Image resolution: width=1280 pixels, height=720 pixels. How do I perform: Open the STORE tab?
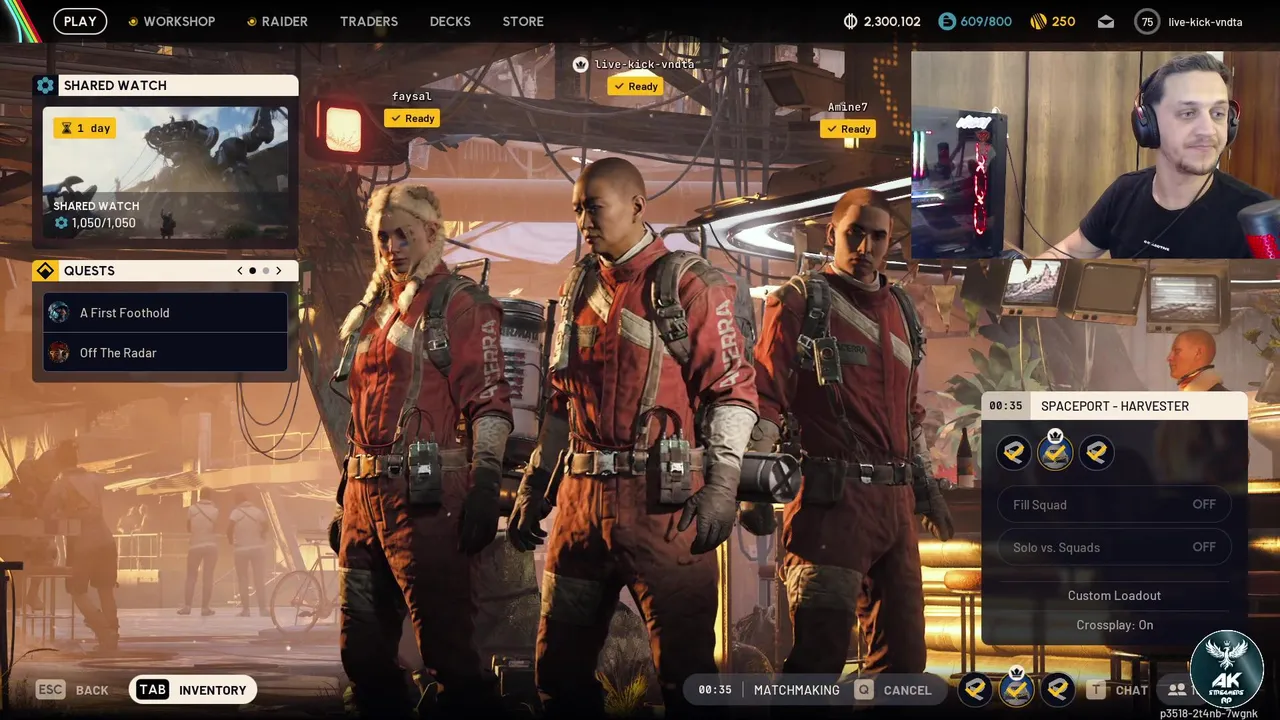(523, 21)
